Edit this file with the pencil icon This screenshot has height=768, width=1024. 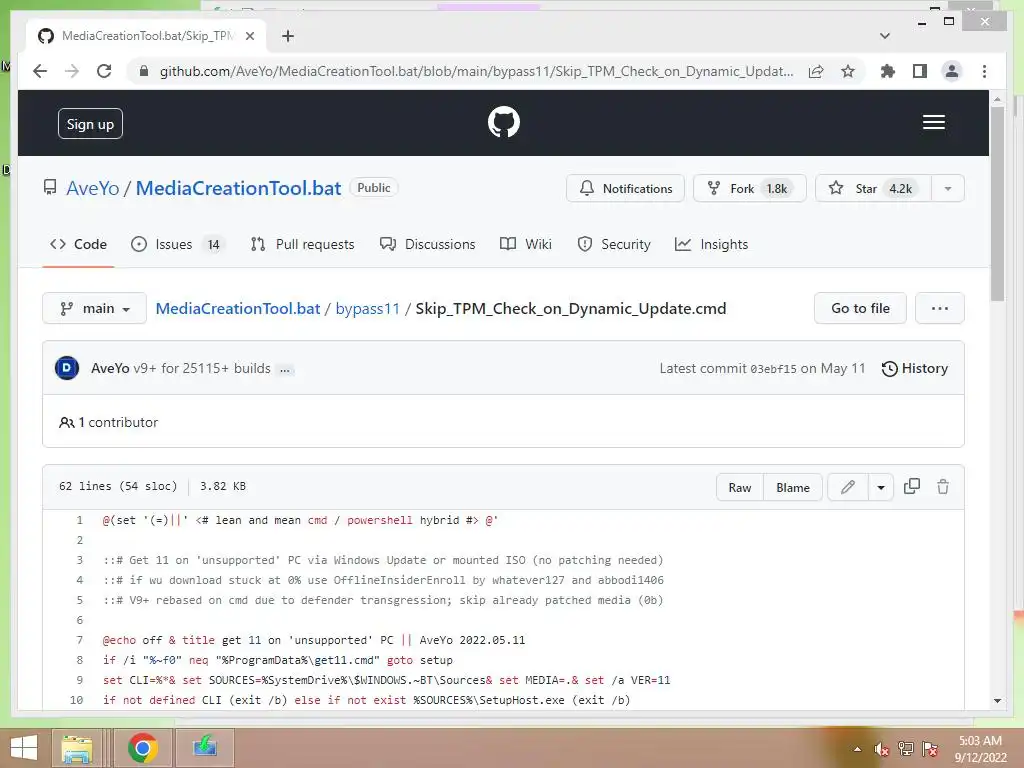[x=848, y=487]
